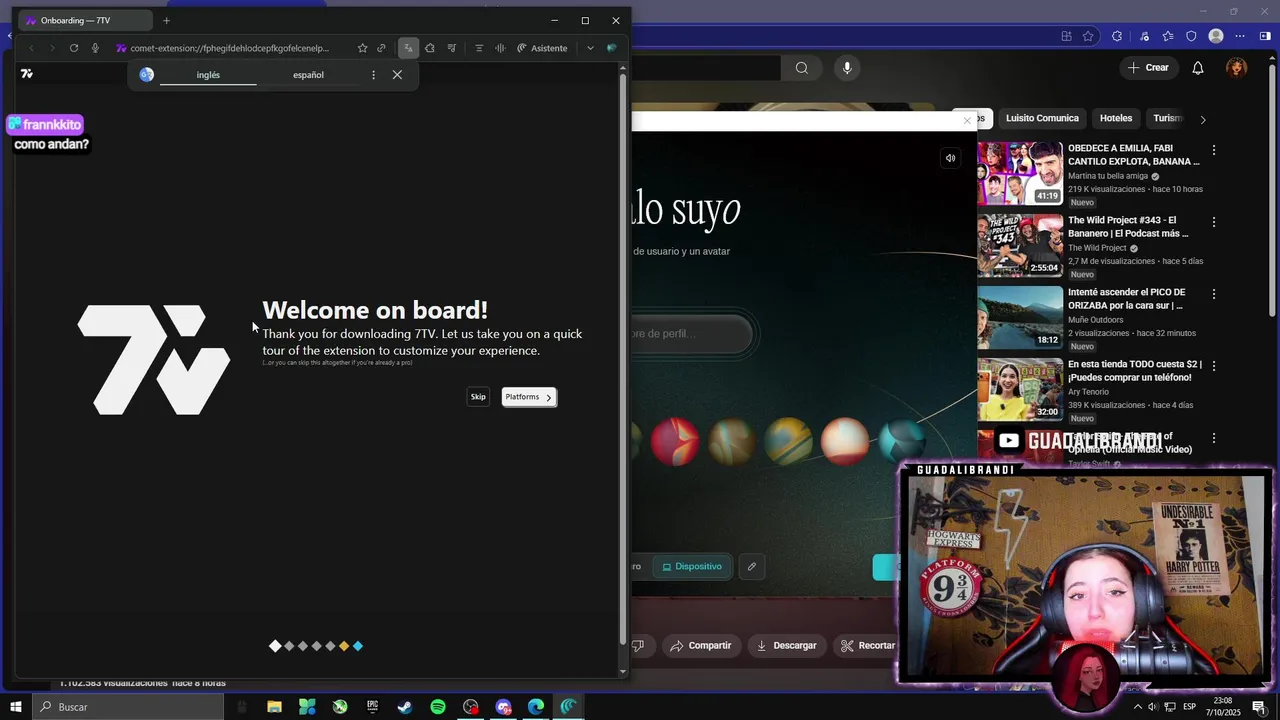Download the video with Descargar
The image size is (1280, 720).
786,646
